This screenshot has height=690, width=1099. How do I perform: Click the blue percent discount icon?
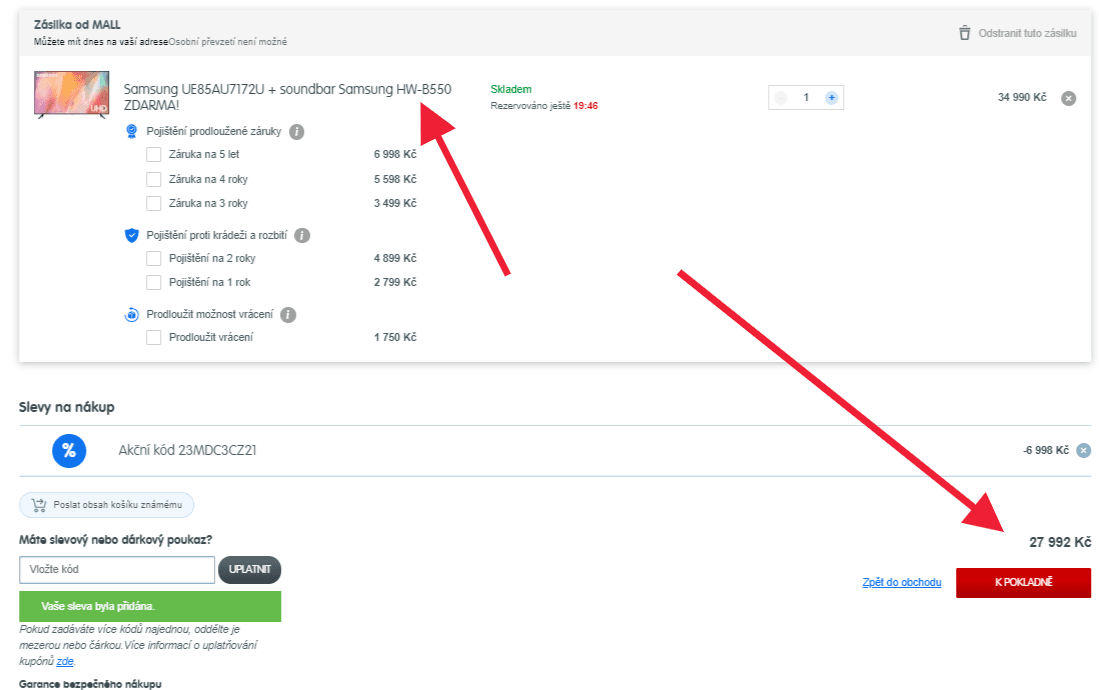click(x=69, y=450)
